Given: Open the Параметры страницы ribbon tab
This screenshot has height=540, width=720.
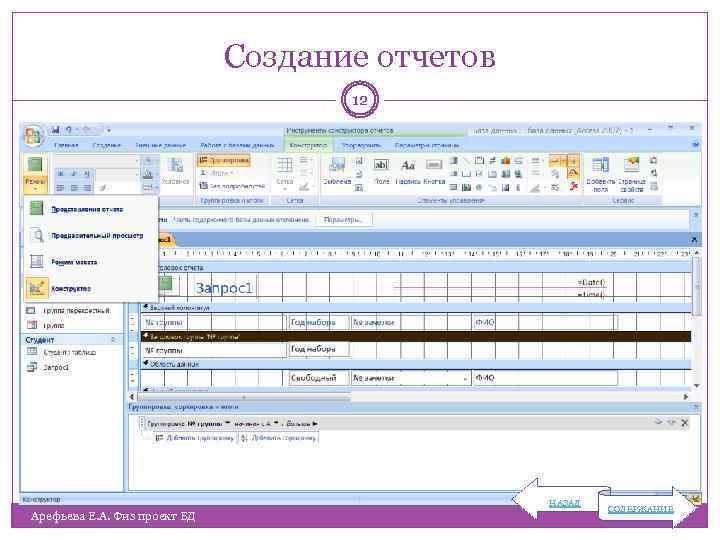Looking at the screenshot, I should click(427, 146).
